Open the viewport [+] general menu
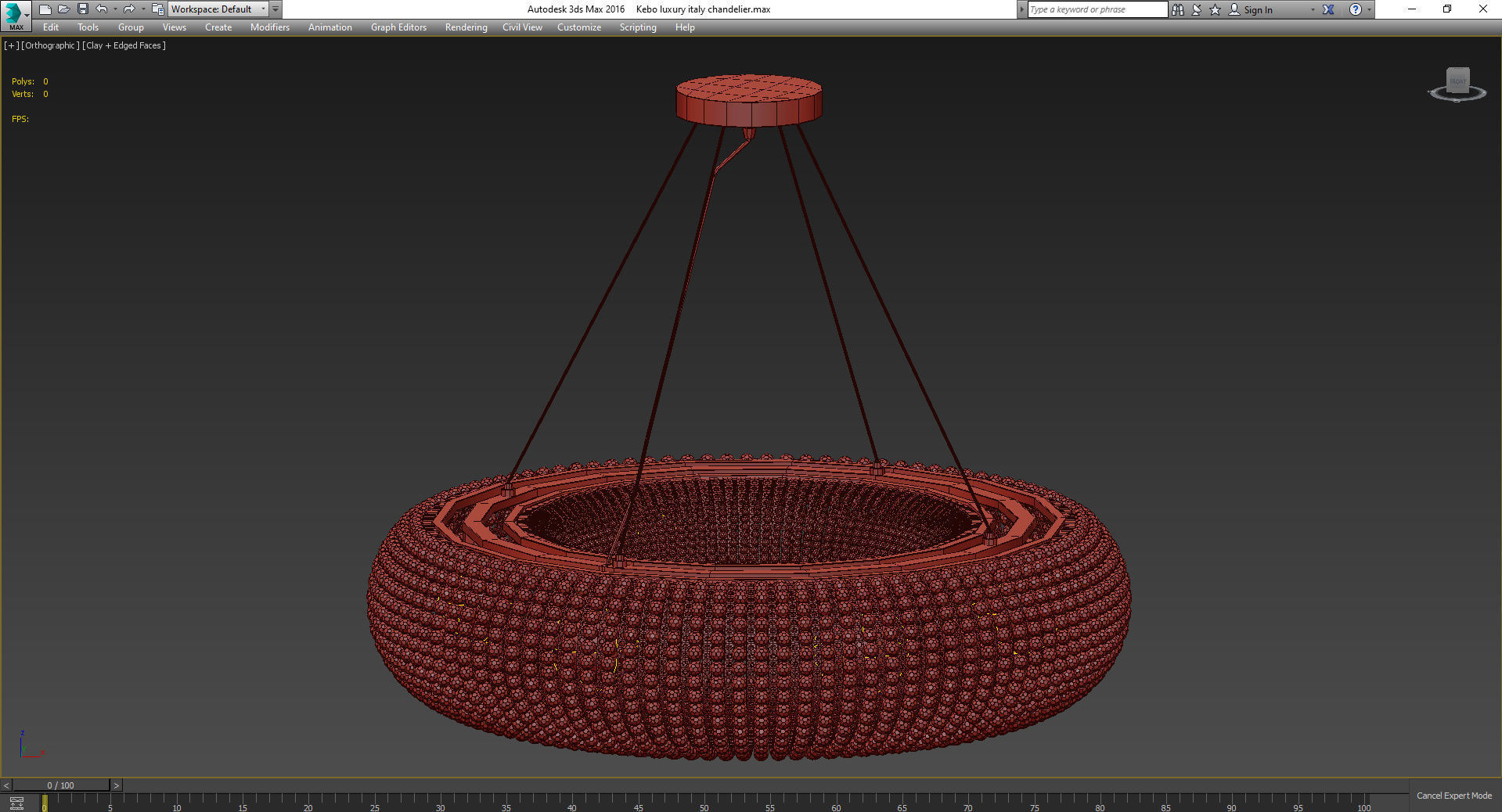The height and width of the screenshot is (812, 1502). (11, 45)
